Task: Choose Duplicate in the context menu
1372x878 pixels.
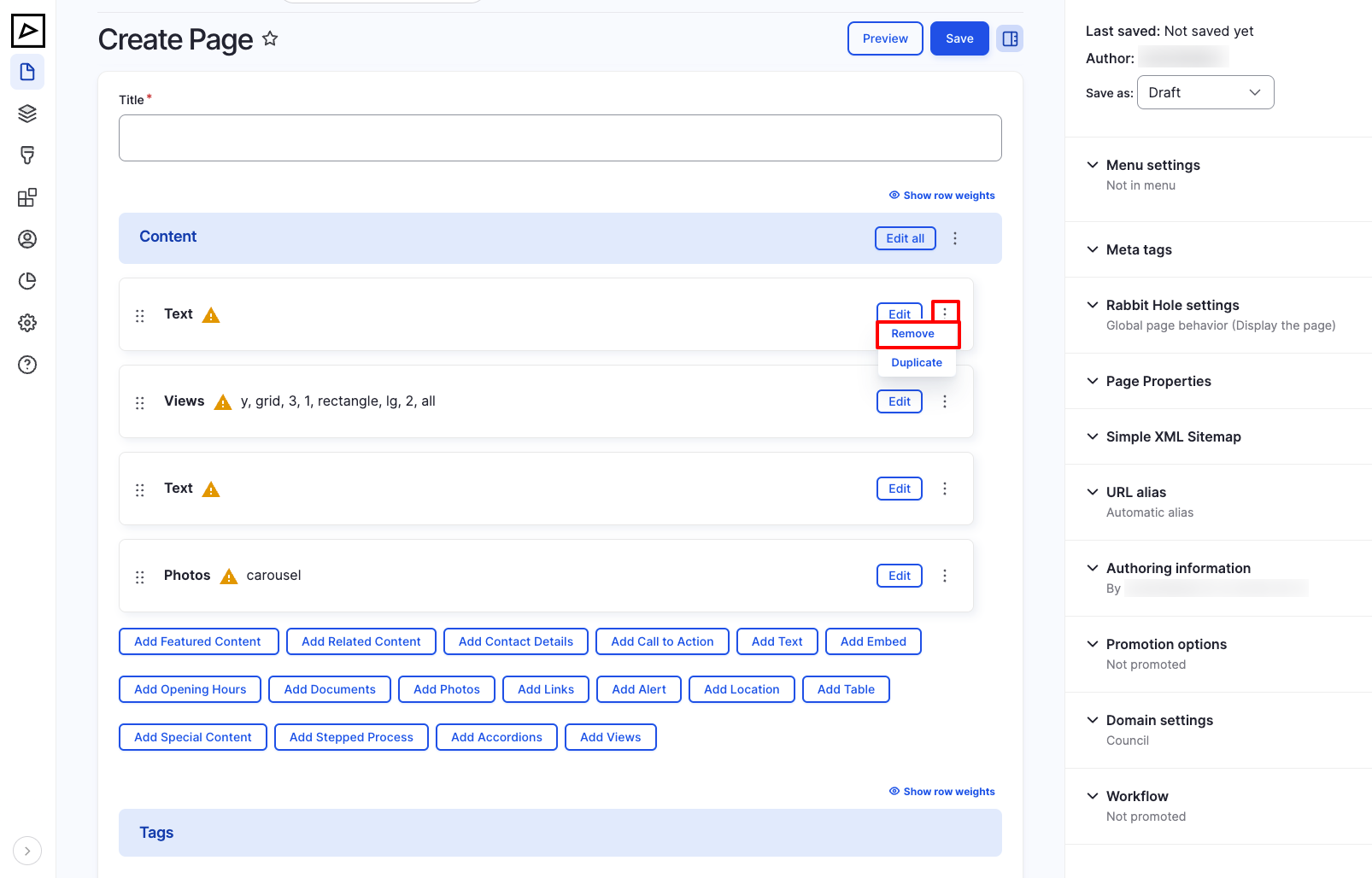Action: (x=916, y=362)
